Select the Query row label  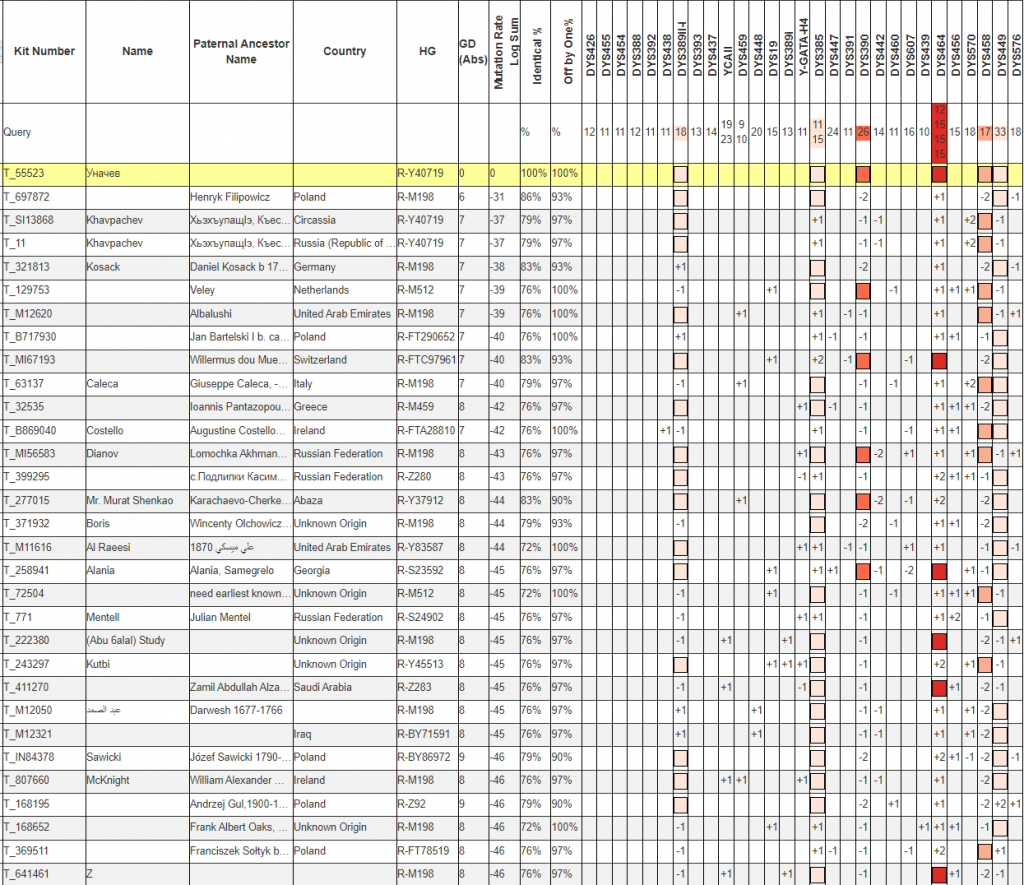point(18,131)
